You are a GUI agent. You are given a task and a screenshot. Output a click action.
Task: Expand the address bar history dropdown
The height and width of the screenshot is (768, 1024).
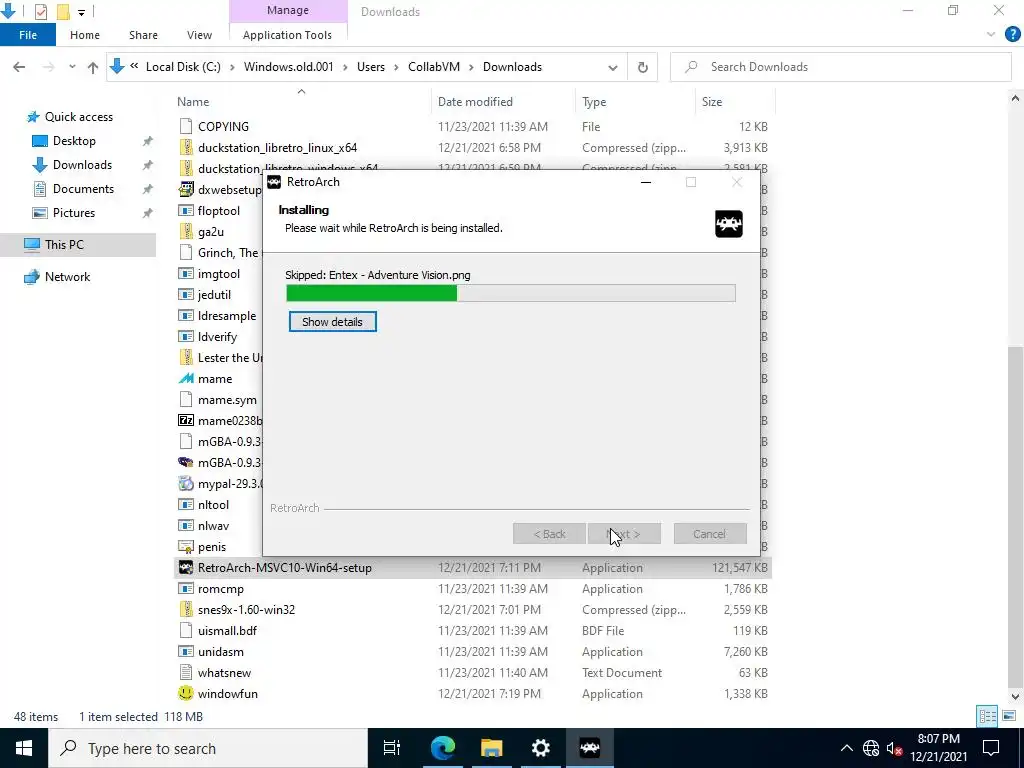click(613, 67)
